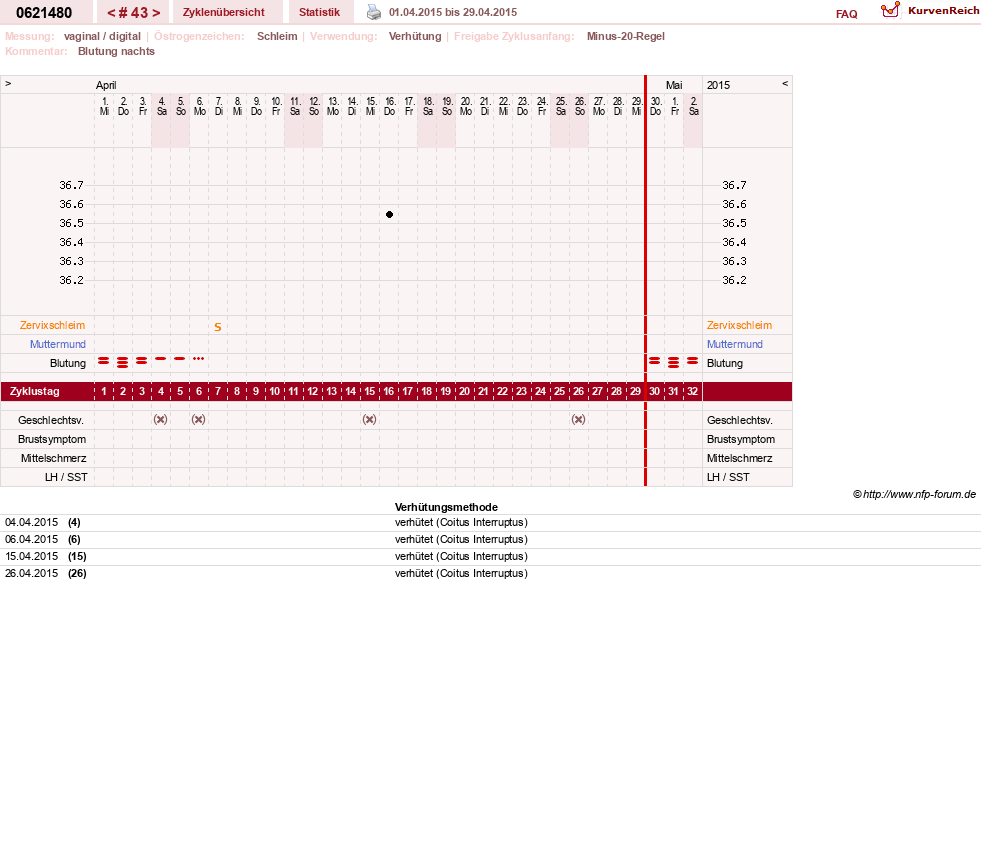Click user ID 0621480
The height and width of the screenshot is (846, 981).
coord(44,13)
